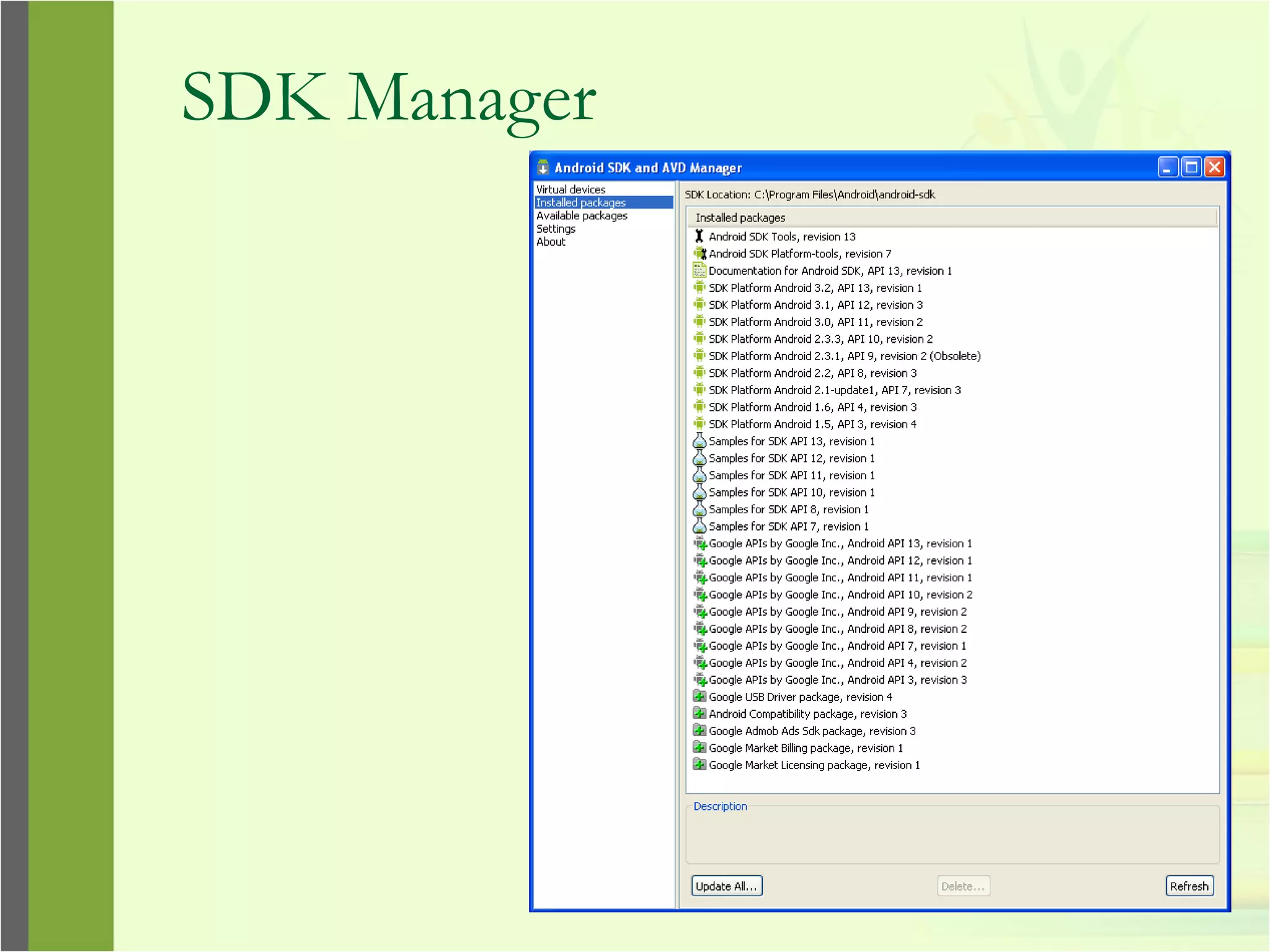Click the SDK Platform Android 2.1-update1 icon
The height and width of the screenshot is (952, 1270).
[699, 390]
